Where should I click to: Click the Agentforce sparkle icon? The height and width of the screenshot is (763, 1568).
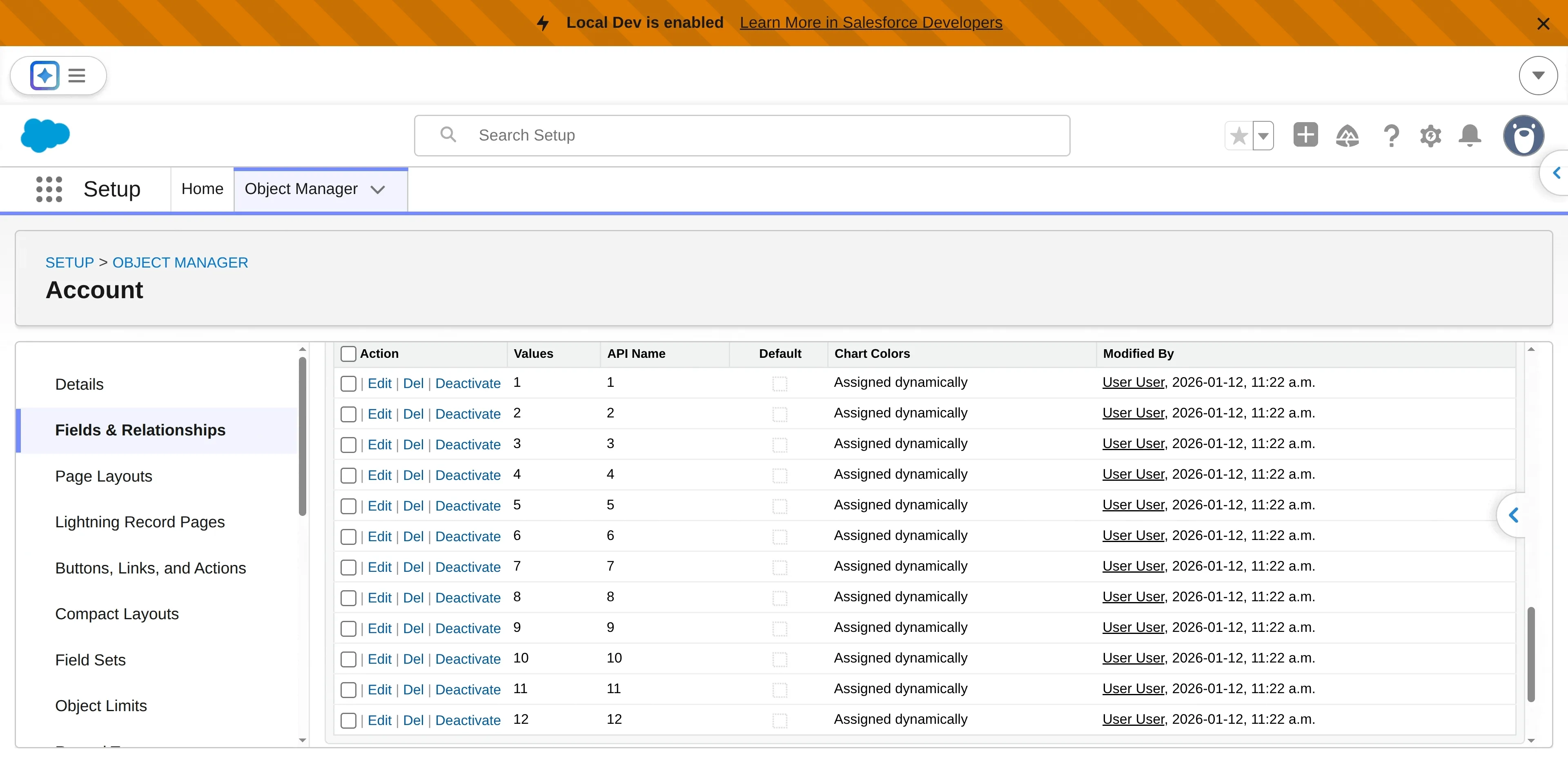(x=45, y=76)
